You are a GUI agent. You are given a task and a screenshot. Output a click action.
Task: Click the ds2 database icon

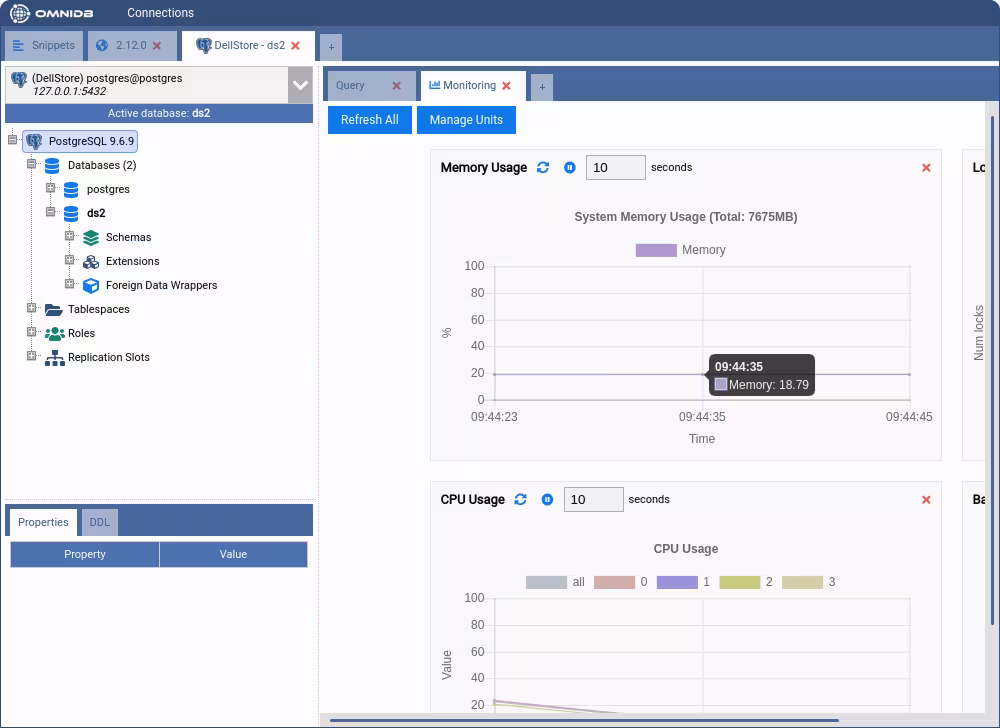click(x=71, y=214)
